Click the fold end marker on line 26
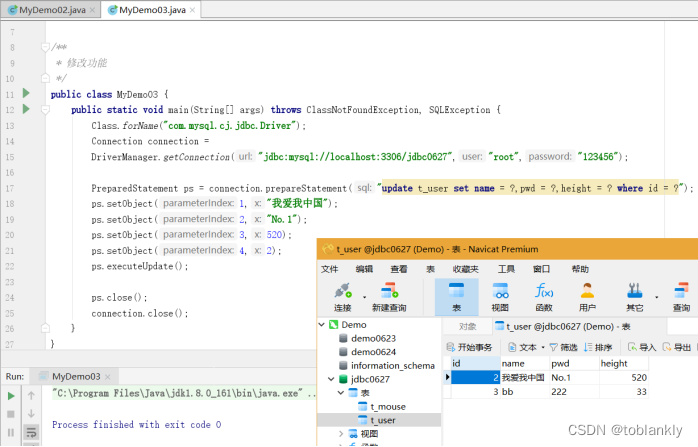The image size is (698, 447). 45,328
